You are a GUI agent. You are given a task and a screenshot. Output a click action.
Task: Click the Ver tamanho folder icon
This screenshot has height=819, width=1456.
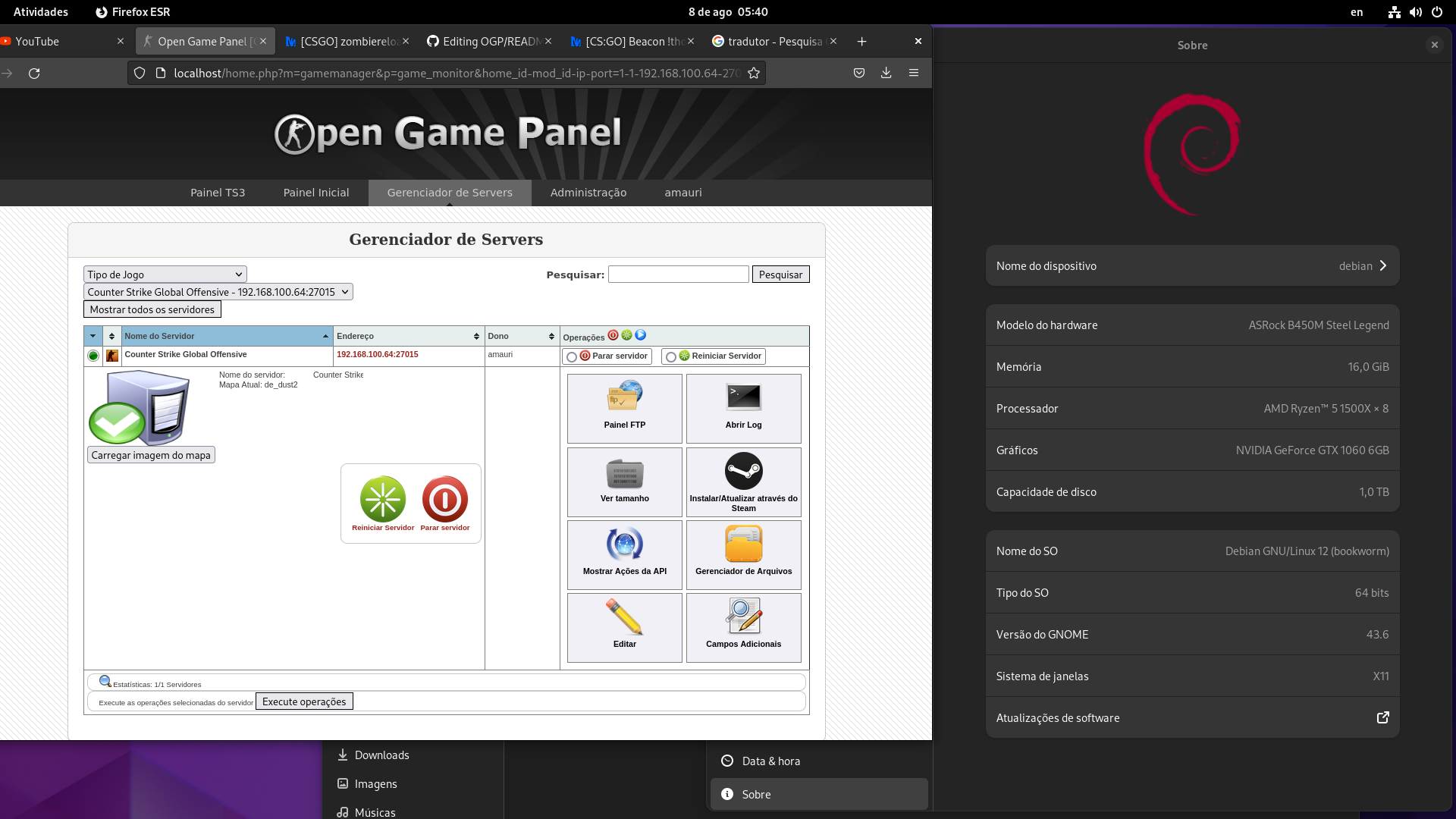(623, 474)
